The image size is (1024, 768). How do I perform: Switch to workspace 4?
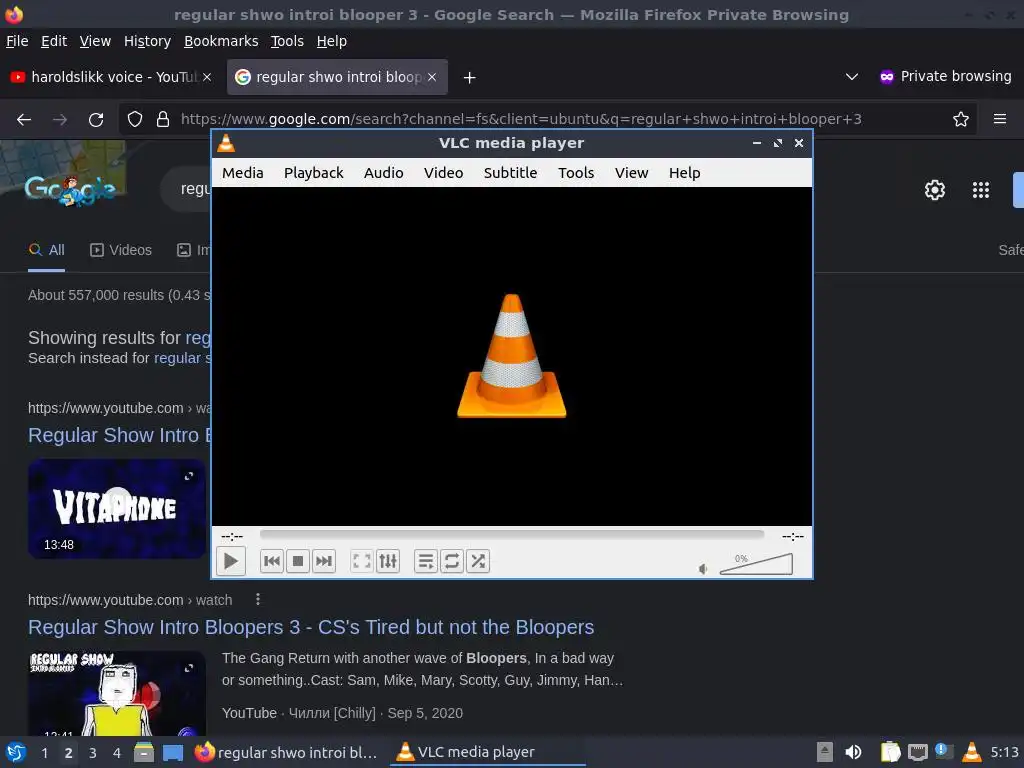click(x=117, y=753)
